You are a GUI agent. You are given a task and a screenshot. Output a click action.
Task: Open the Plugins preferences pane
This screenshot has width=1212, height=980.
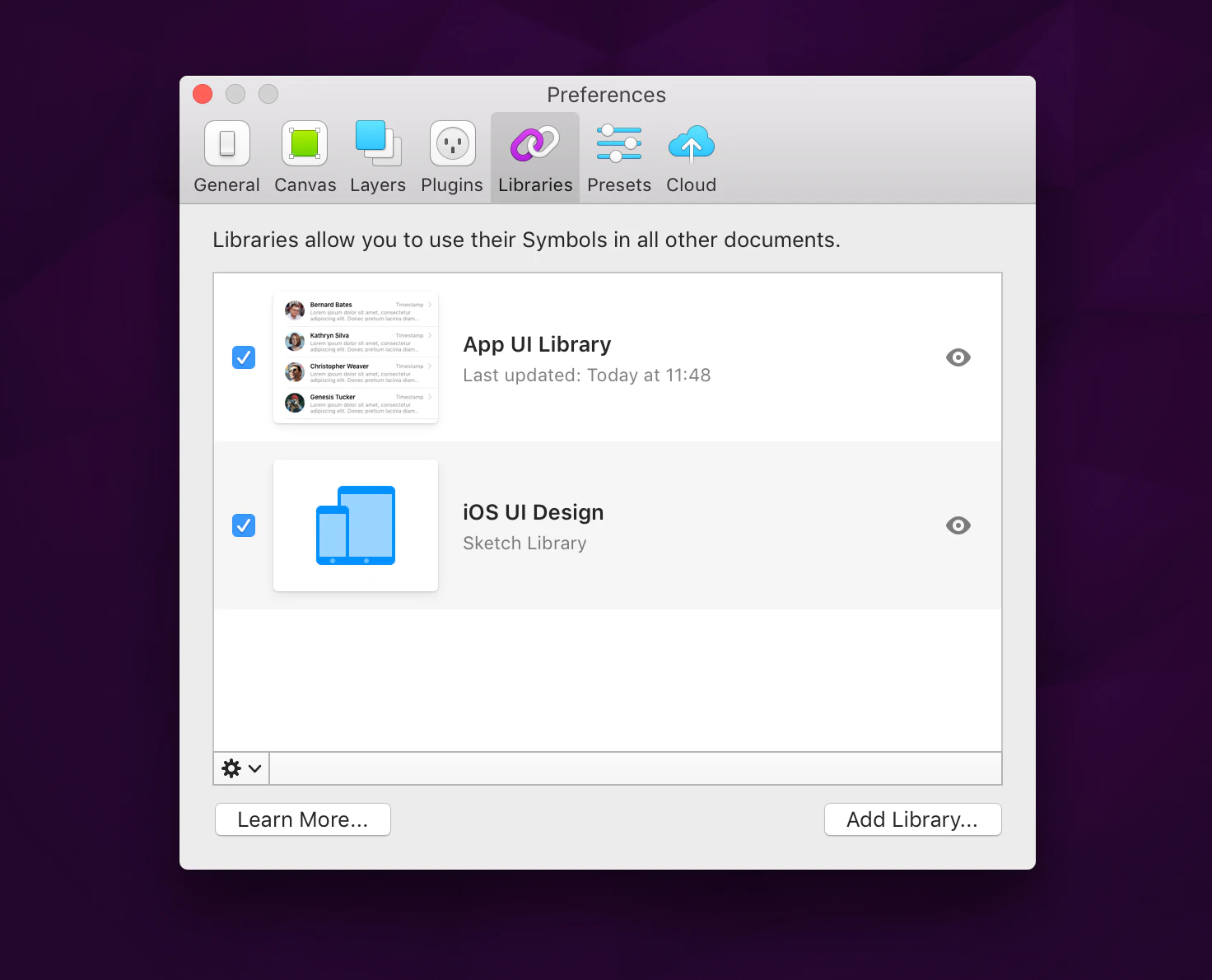coord(452,158)
